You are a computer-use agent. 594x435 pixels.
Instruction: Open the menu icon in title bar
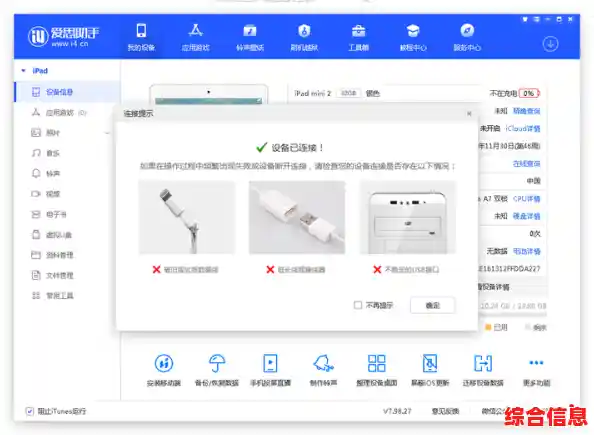[x=536, y=19]
